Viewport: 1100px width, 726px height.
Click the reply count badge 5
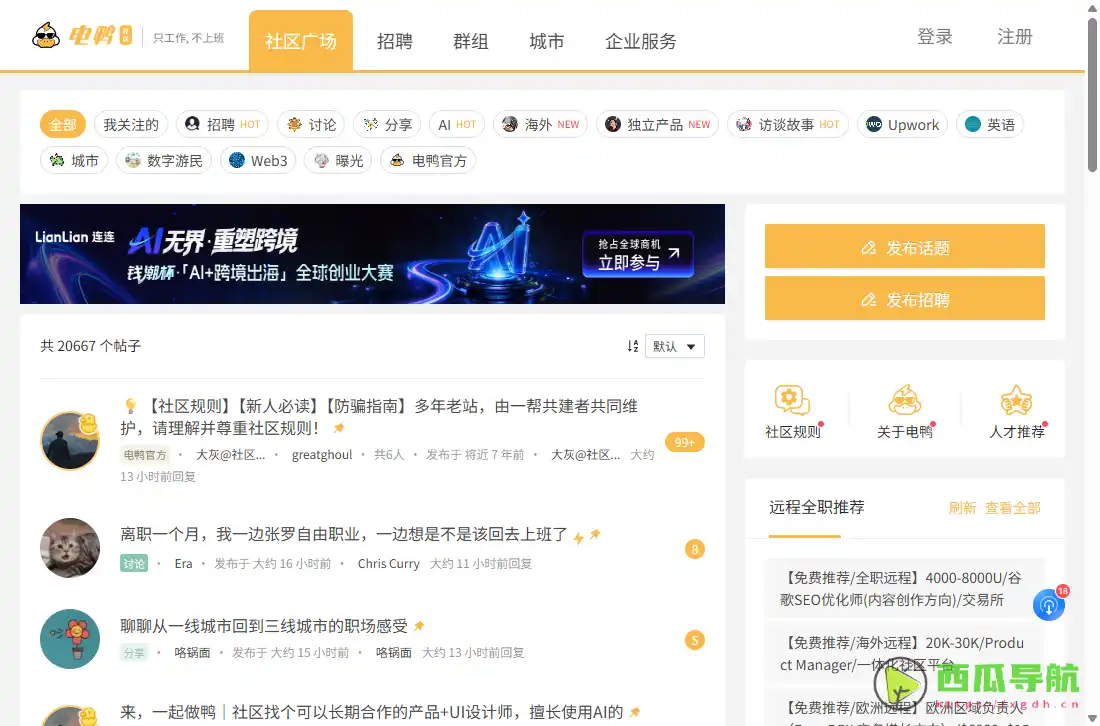click(695, 640)
